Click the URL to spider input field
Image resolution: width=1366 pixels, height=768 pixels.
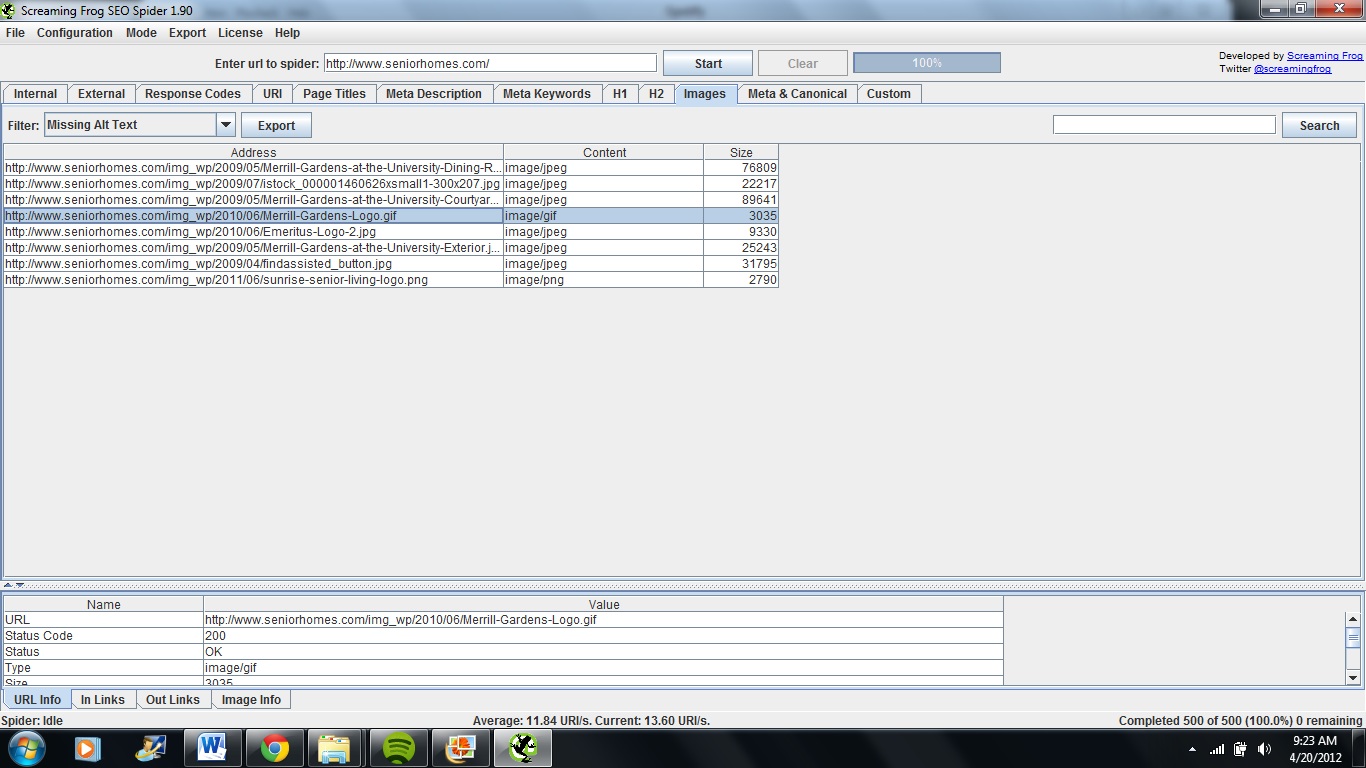click(490, 63)
